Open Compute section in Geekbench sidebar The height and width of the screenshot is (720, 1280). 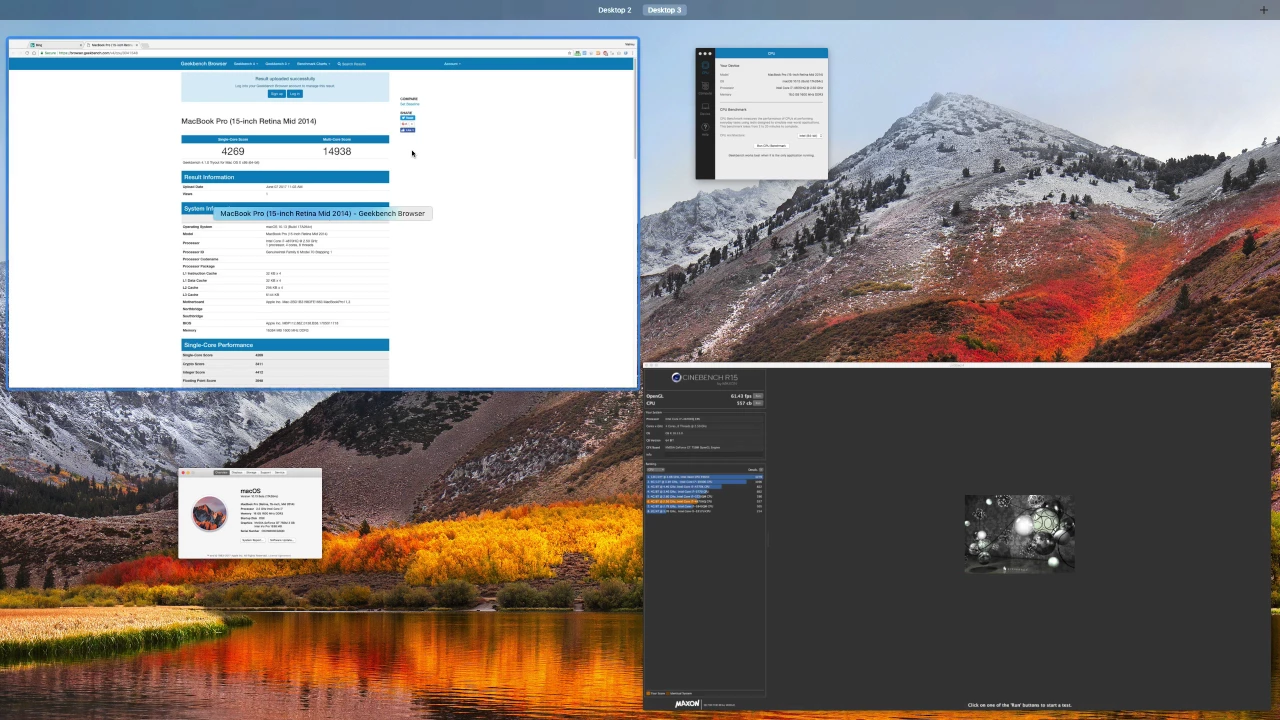pyautogui.click(x=705, y=89)
